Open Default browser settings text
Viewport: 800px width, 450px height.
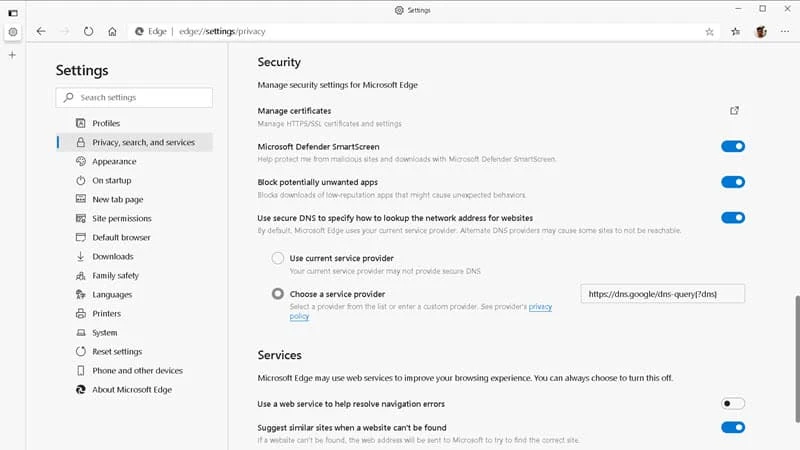point(121,237)
